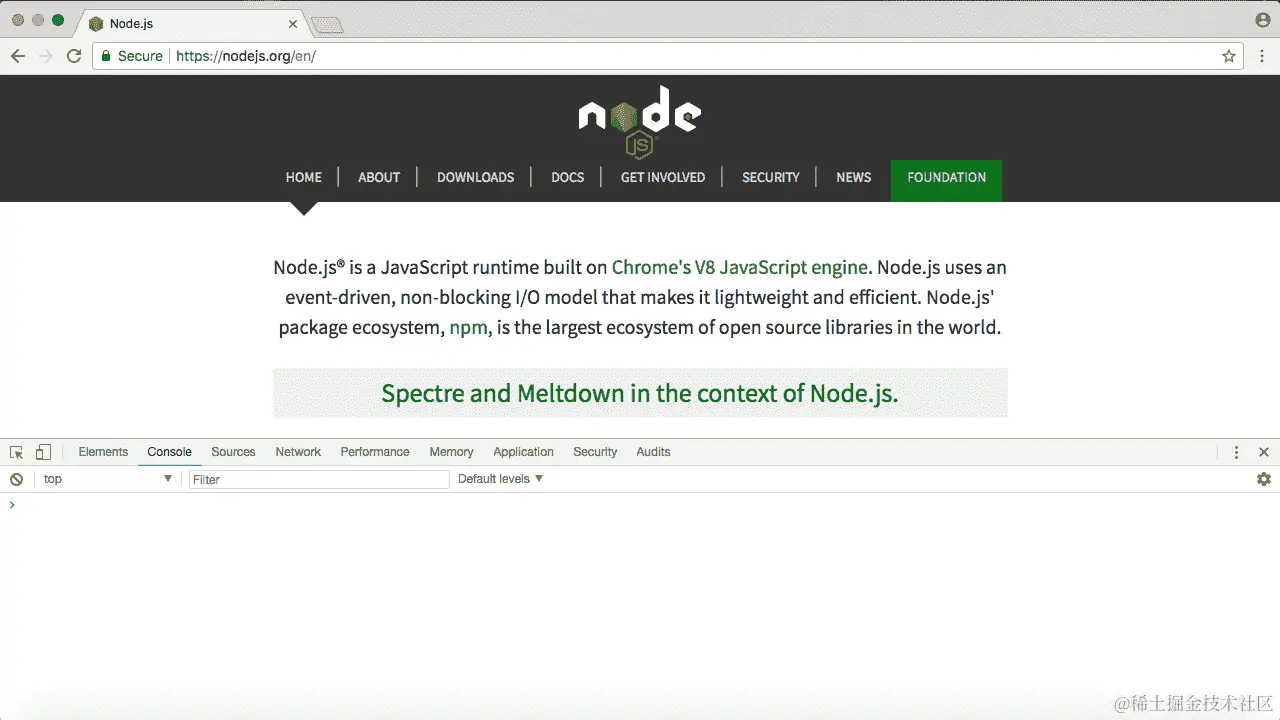Open console settings via the gear icon
This screenshot has height=720, width=1280.
click(x=1264, y=479)
